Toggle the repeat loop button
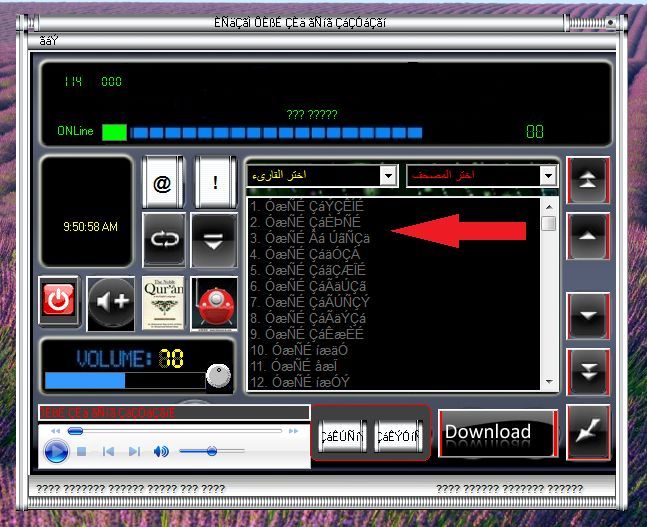The height and width of the screenshot is (527, 647). click(x=162, y=240)
